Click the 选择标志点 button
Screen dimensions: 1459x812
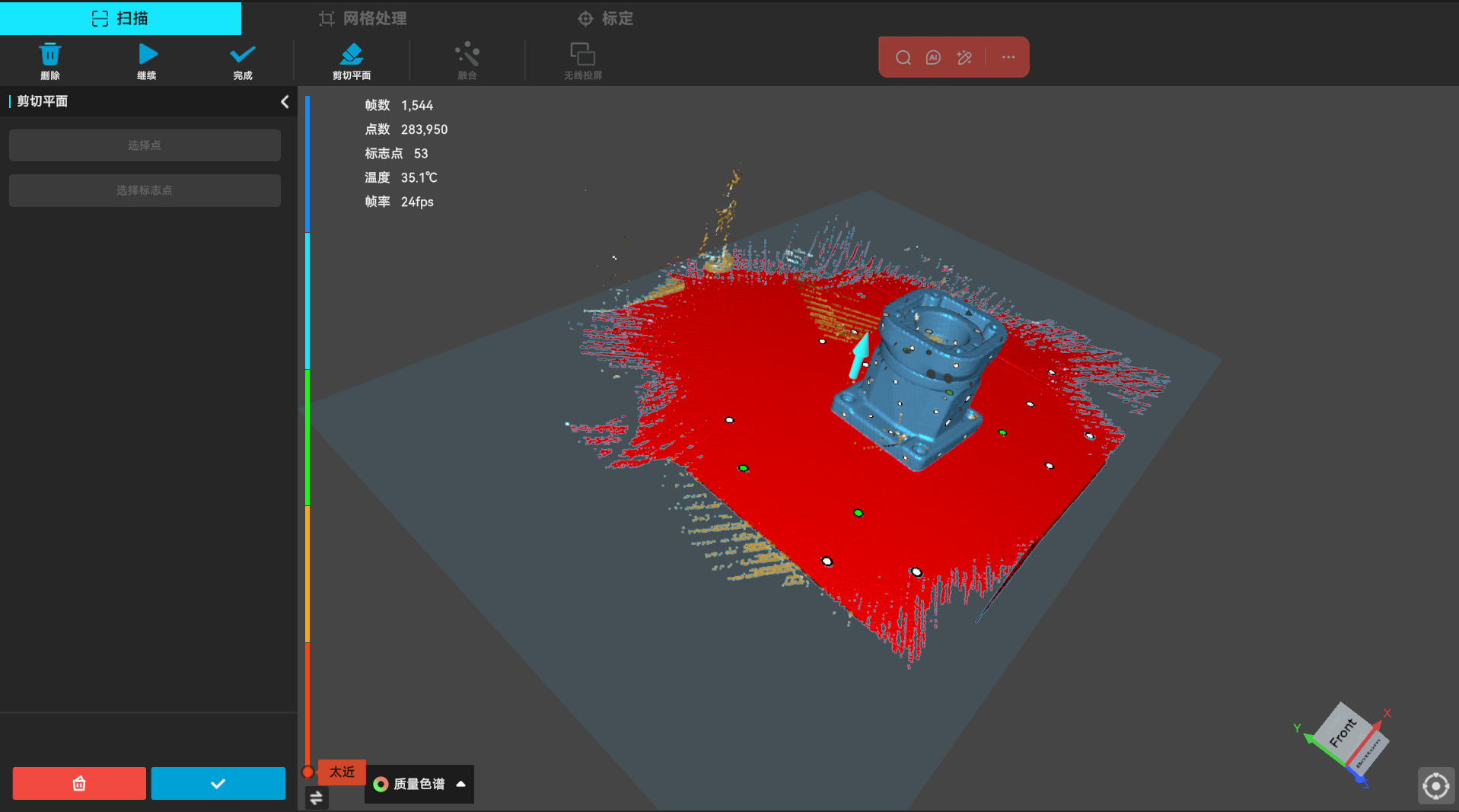145,190
